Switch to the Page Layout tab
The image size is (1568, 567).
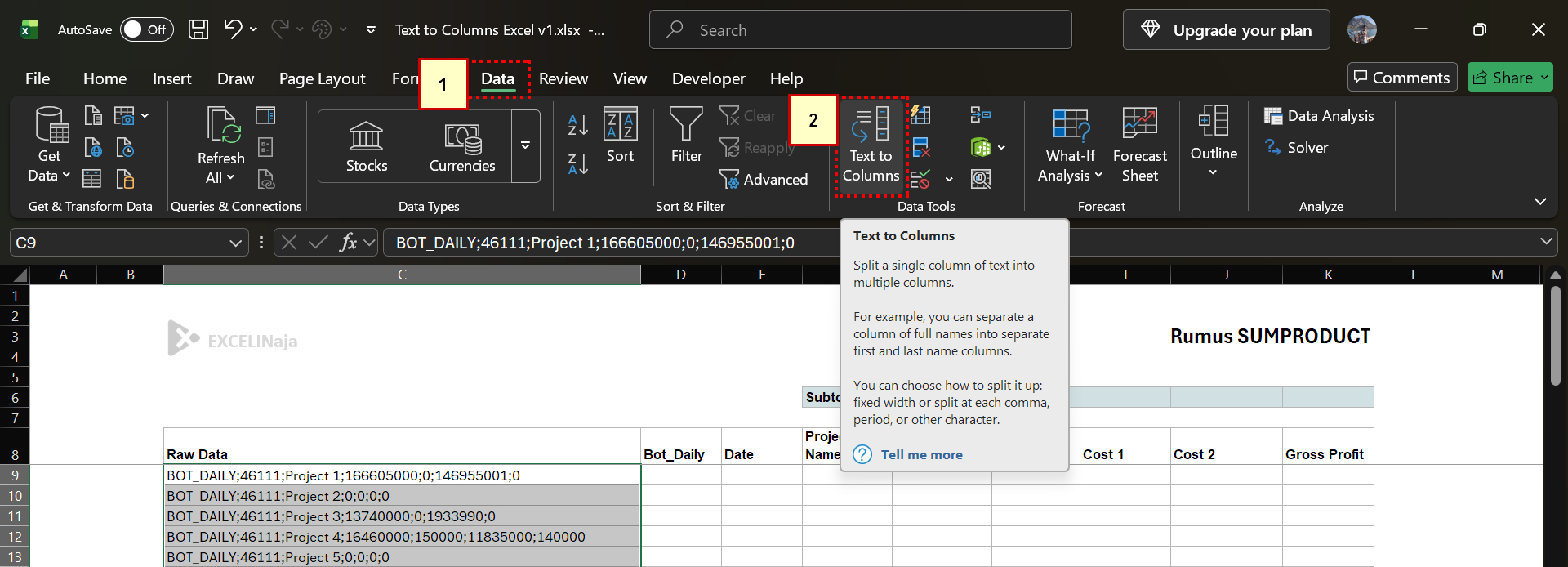(x=322, y=78)
